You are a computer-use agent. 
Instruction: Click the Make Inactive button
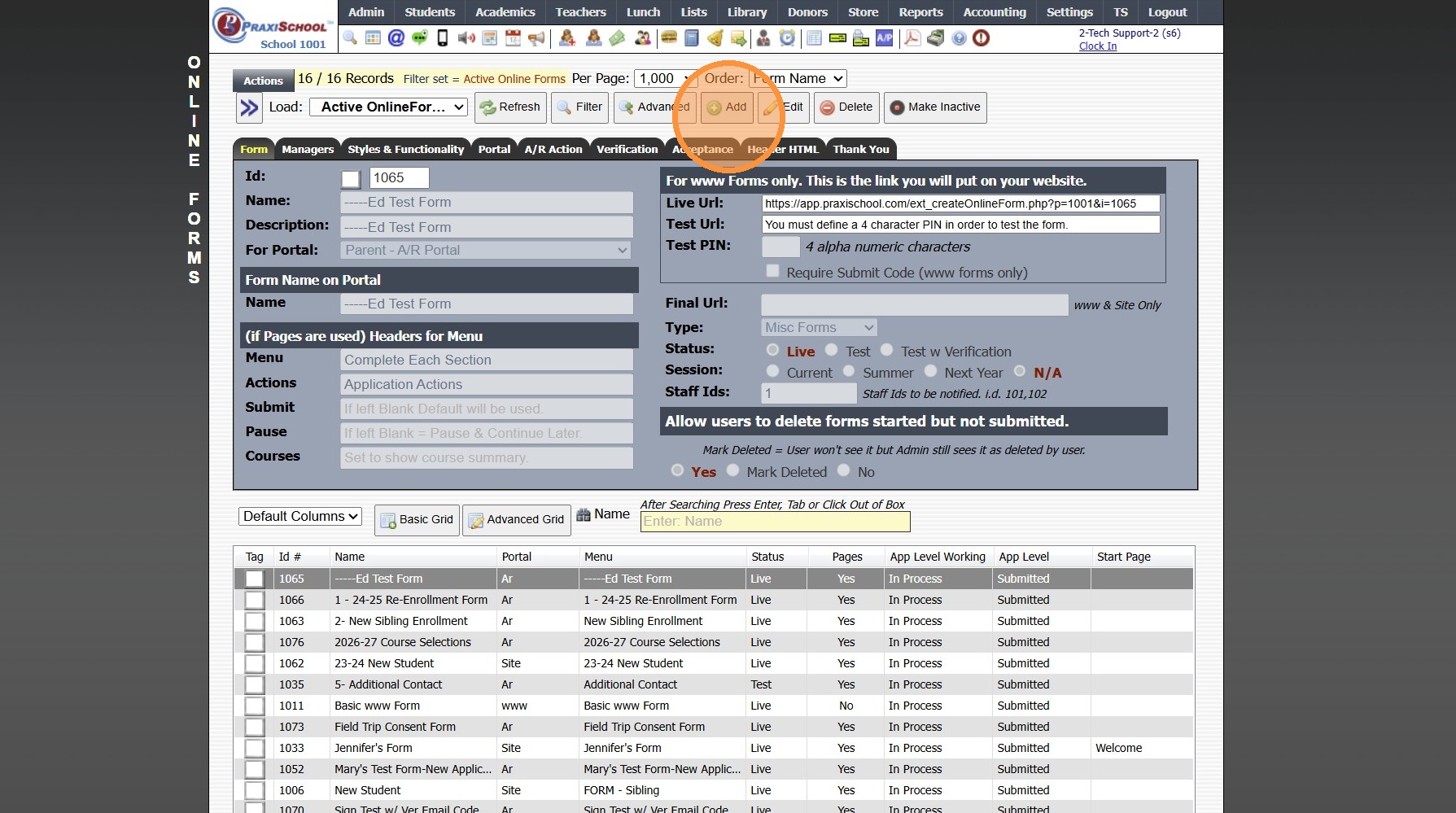coord(935,107)
